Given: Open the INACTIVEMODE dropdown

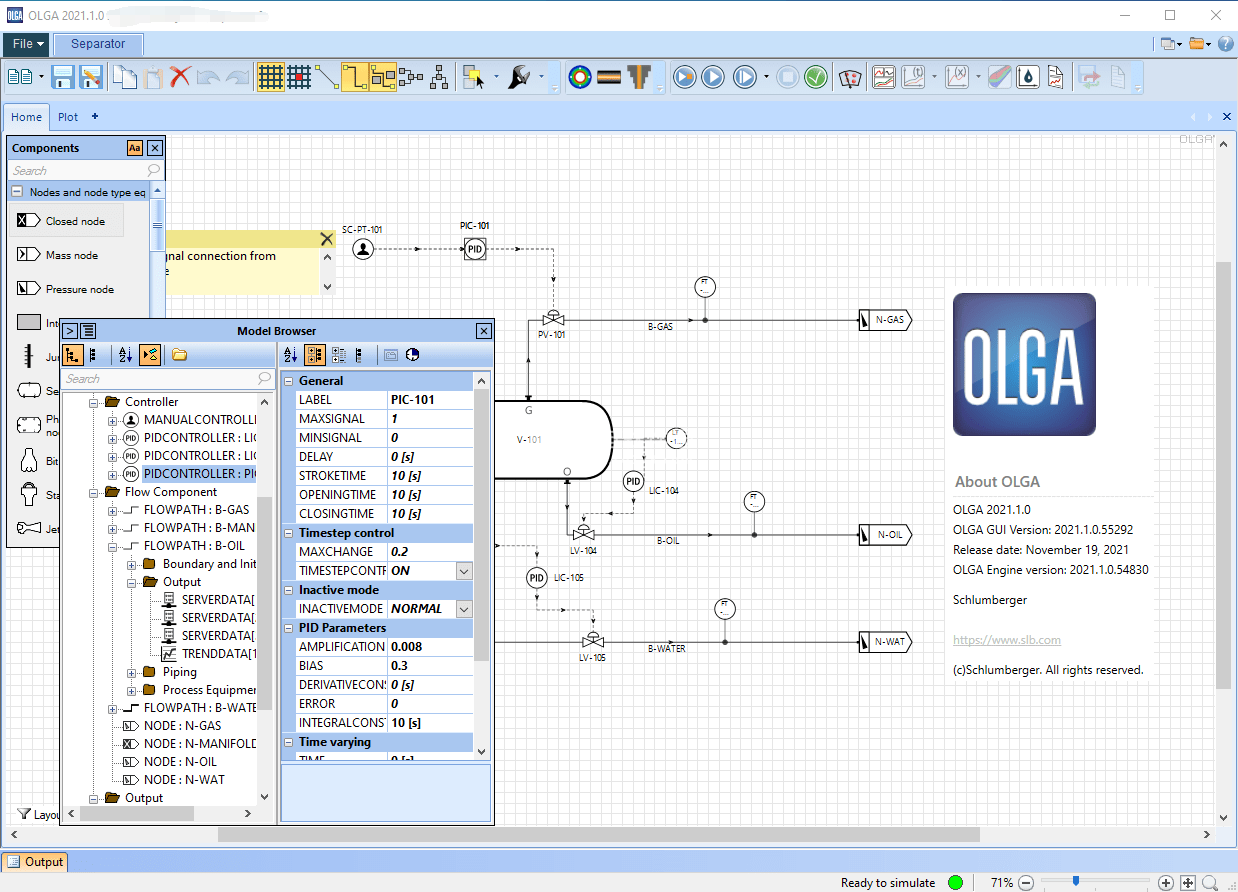Looking at the screenshot, I should click(x=466, y=608).
